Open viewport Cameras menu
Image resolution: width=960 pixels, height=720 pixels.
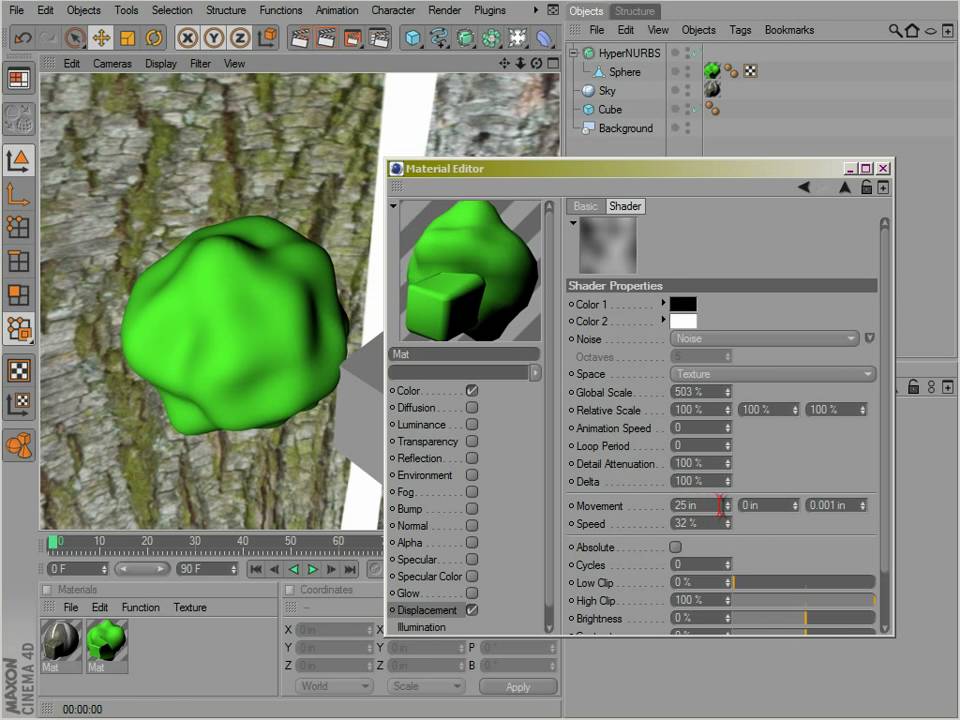click(112, 64)
